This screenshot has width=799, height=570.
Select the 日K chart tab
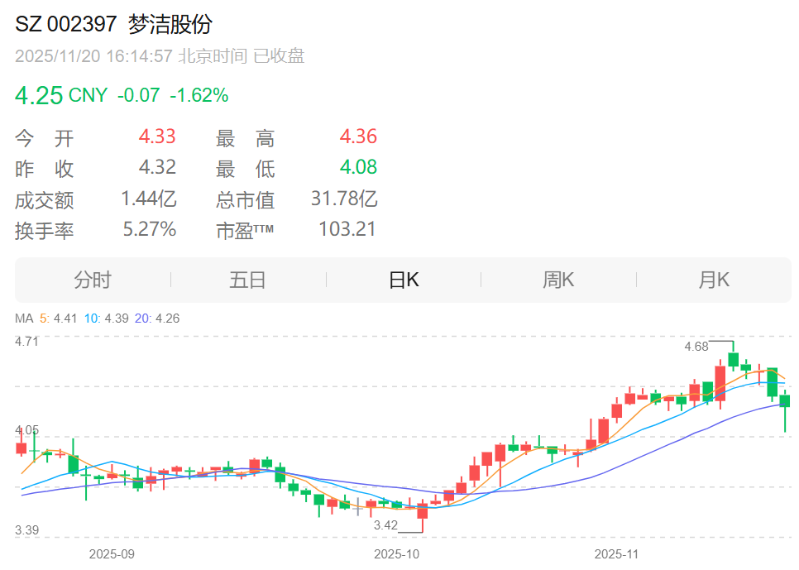(404, 280)
